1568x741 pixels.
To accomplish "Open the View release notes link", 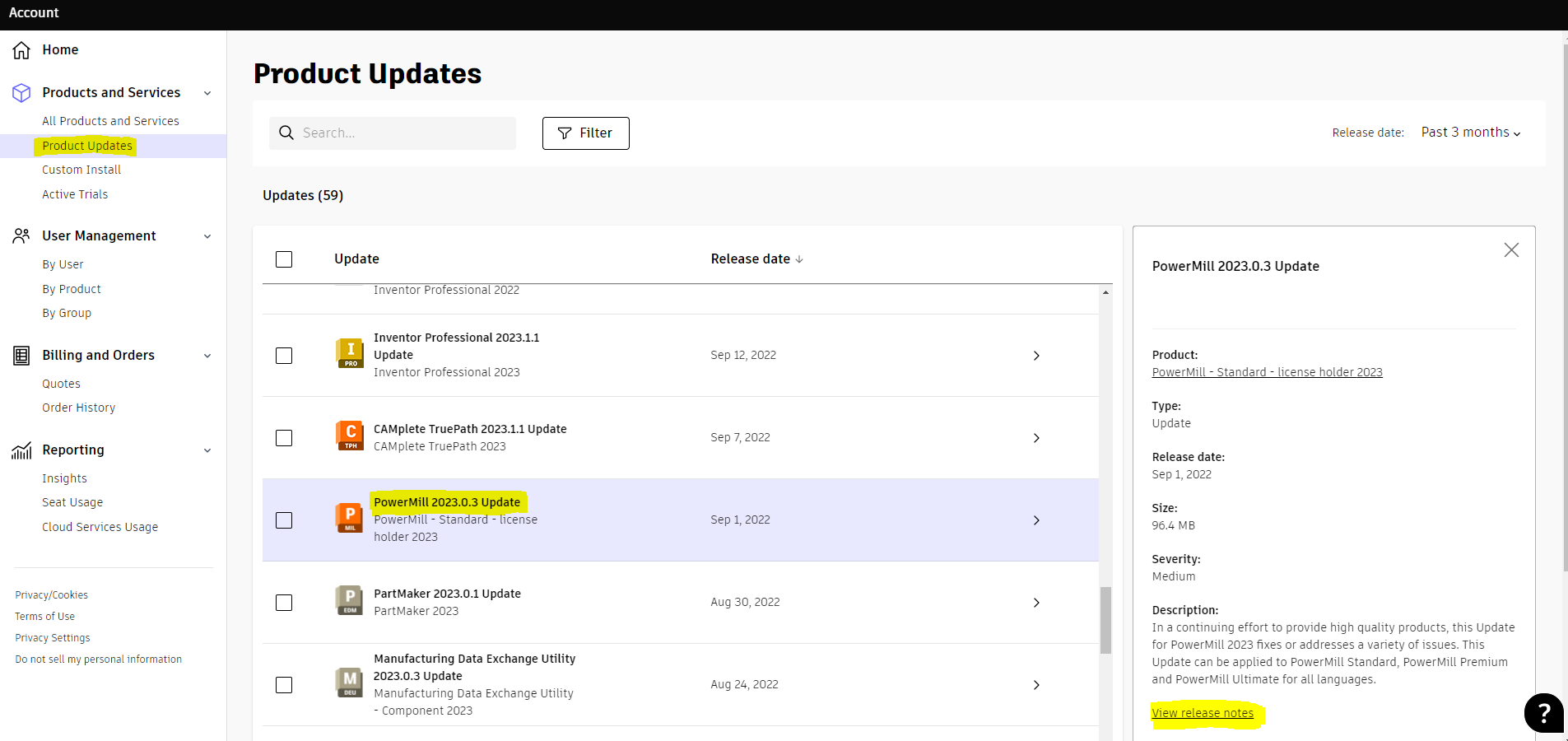I will tap(1203, 713).
